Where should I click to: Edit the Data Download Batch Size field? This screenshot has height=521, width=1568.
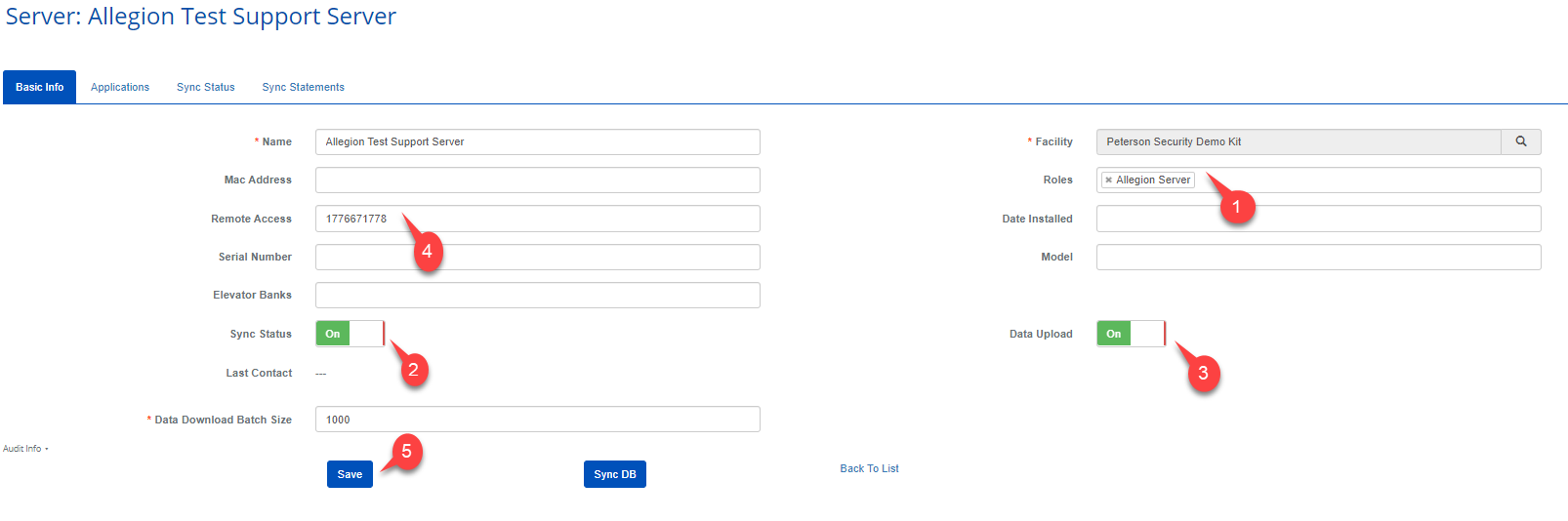click(x=537, y=420)
